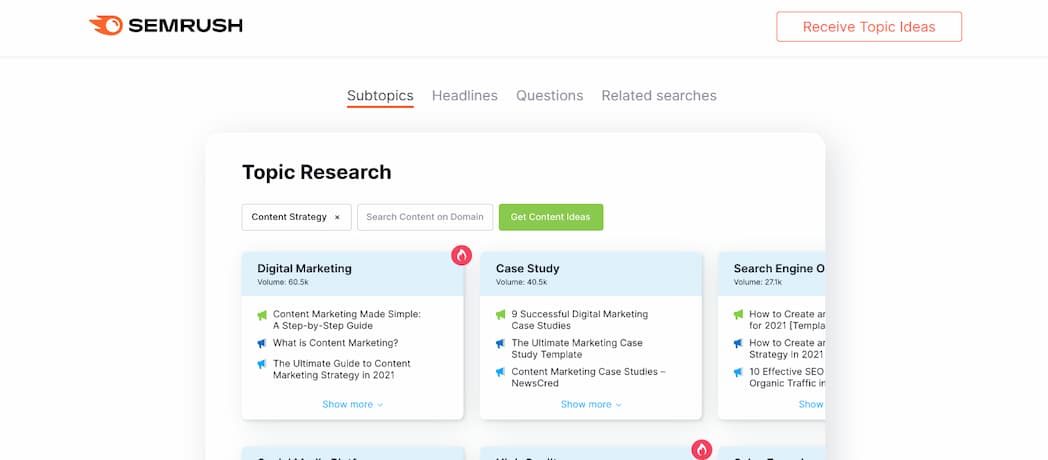Click the Volume: 60.5k text

(283, 282)
